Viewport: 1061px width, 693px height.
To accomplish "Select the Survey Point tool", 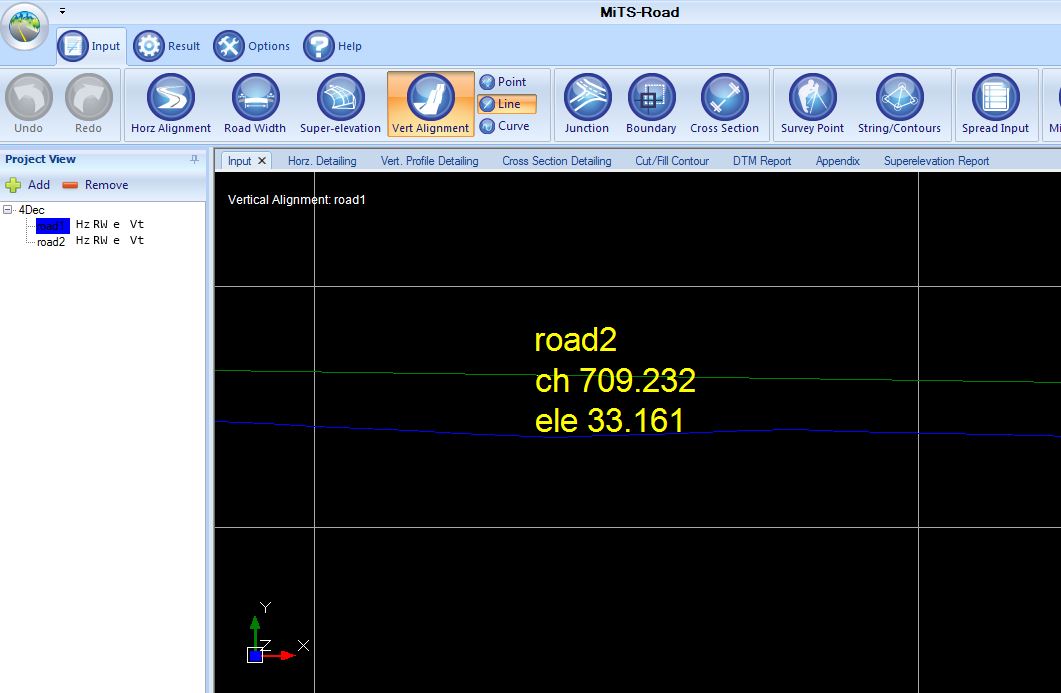I will [812, 104].
